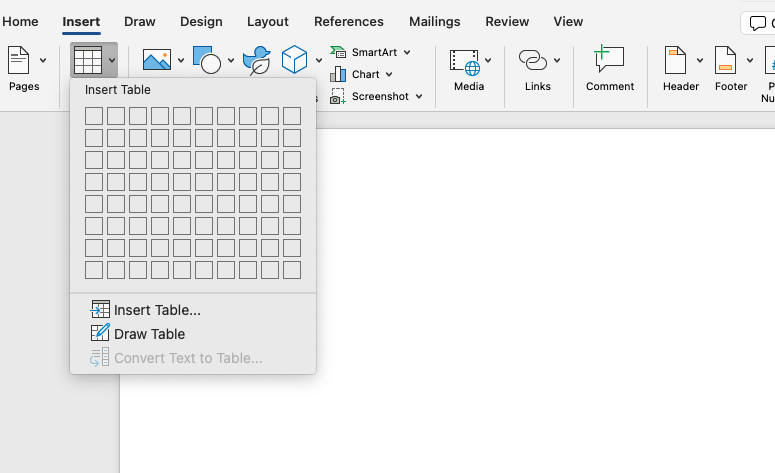Choose Insert Table... menu entry
The height and width of the screenshot is (473, 775).
(157, 310)
